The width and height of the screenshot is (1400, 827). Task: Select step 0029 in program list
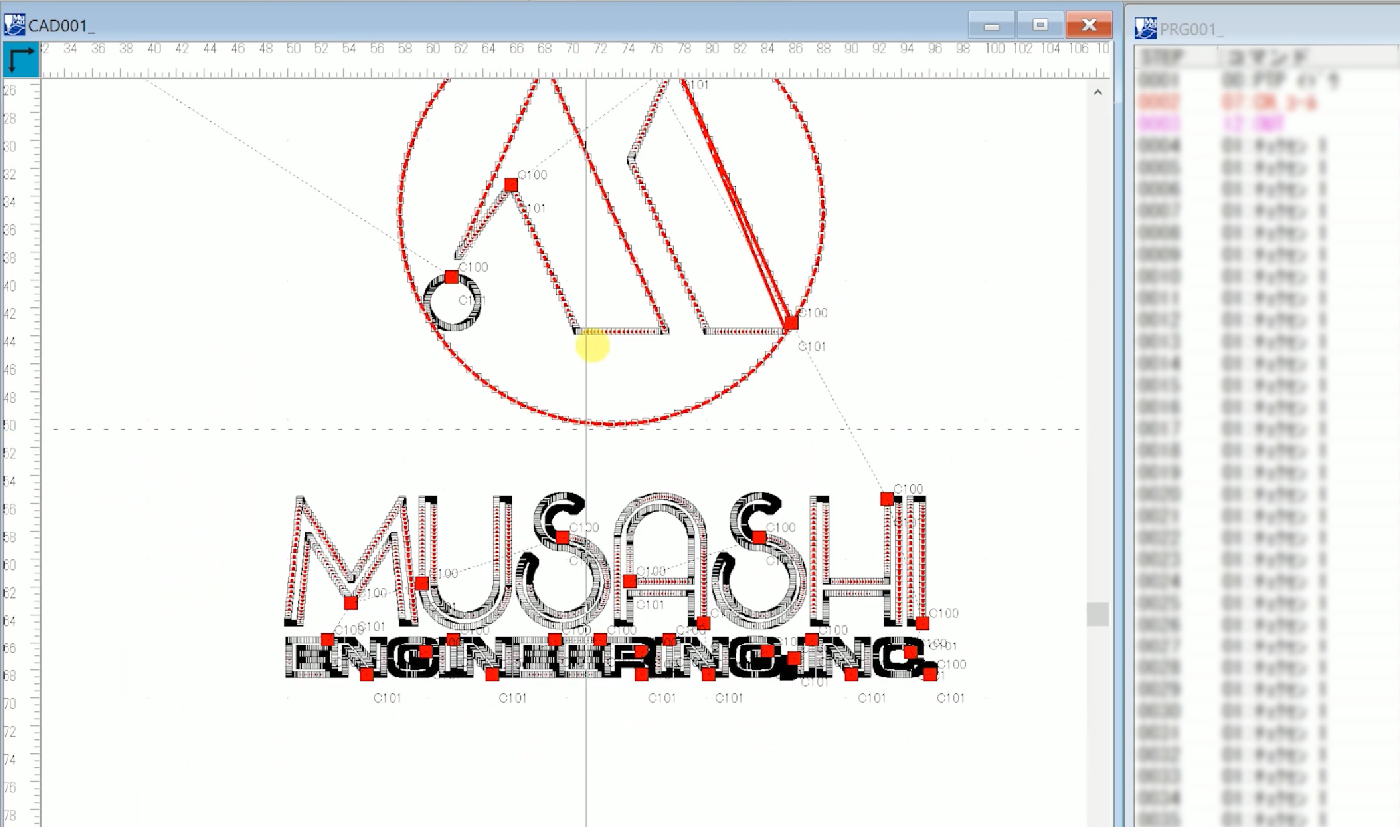coord(1267,690)
